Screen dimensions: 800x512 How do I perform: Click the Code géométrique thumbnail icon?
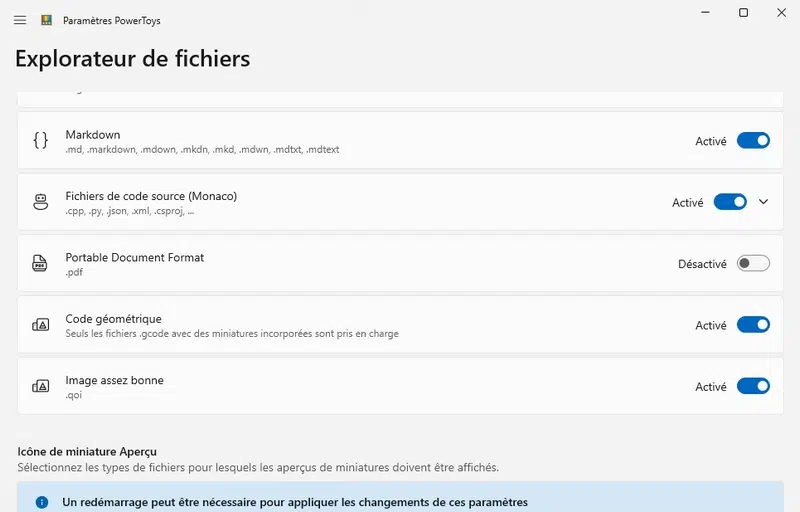click(41, 325)
